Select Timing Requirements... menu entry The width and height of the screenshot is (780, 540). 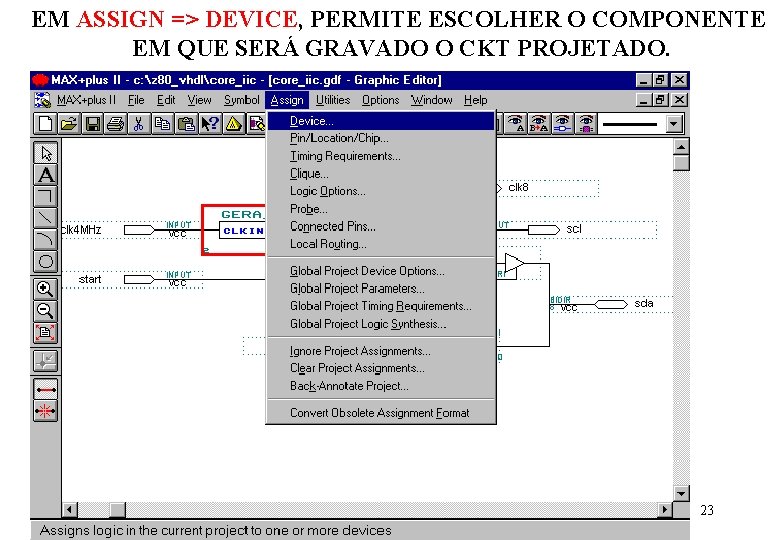381,156
